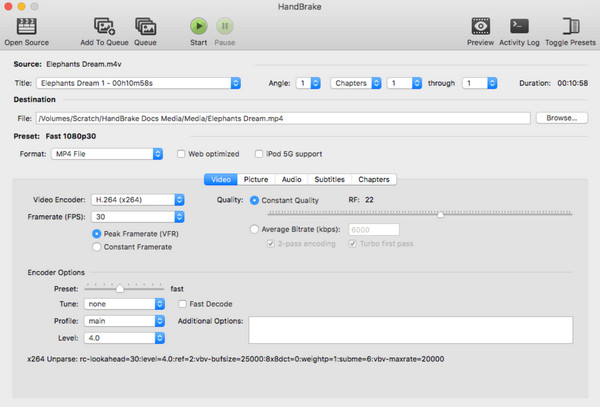Minimize HandBrake with yellow button

21,6
